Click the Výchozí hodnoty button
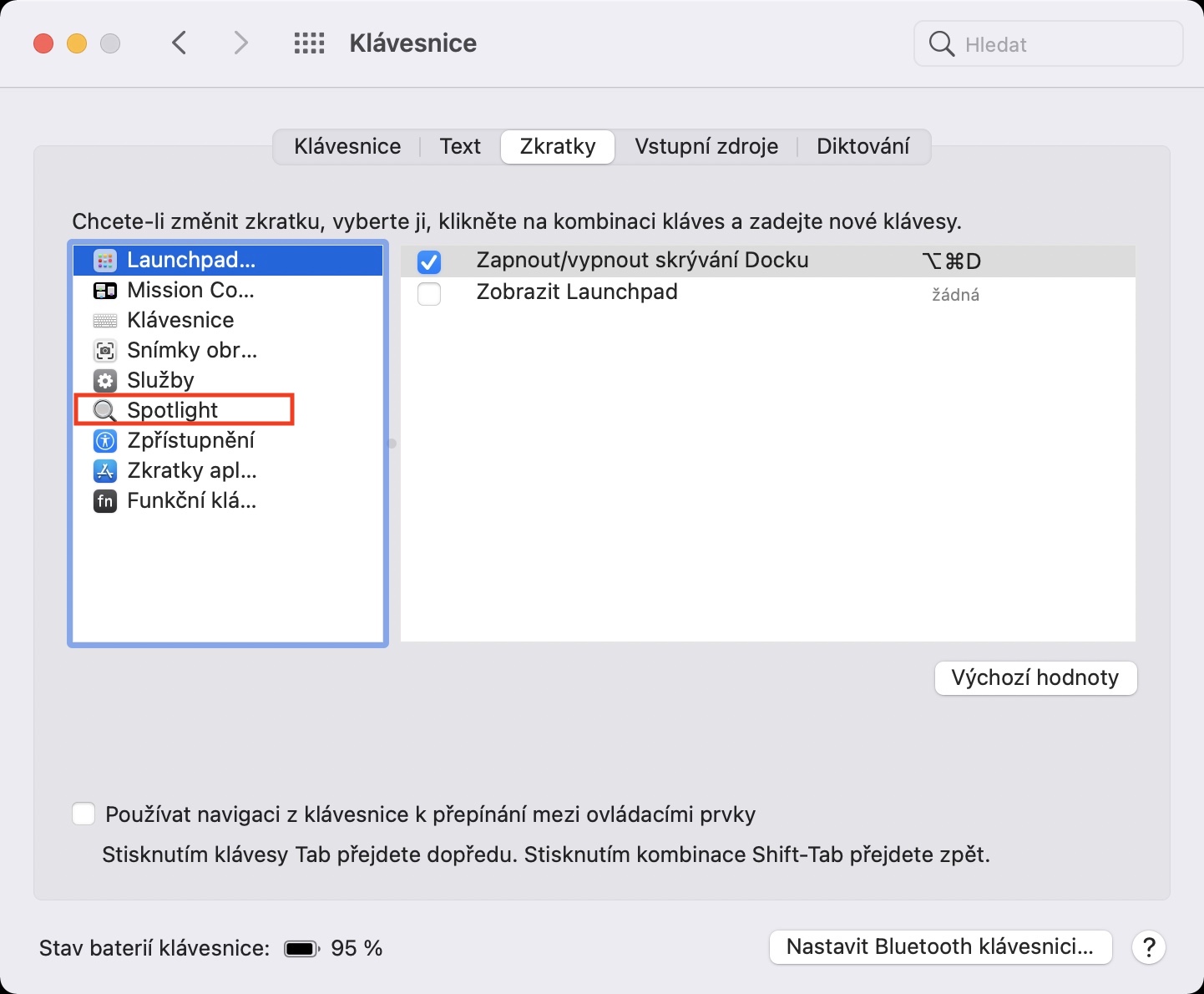Screen dimensions: 1204x994 [x=1035, y=677]
